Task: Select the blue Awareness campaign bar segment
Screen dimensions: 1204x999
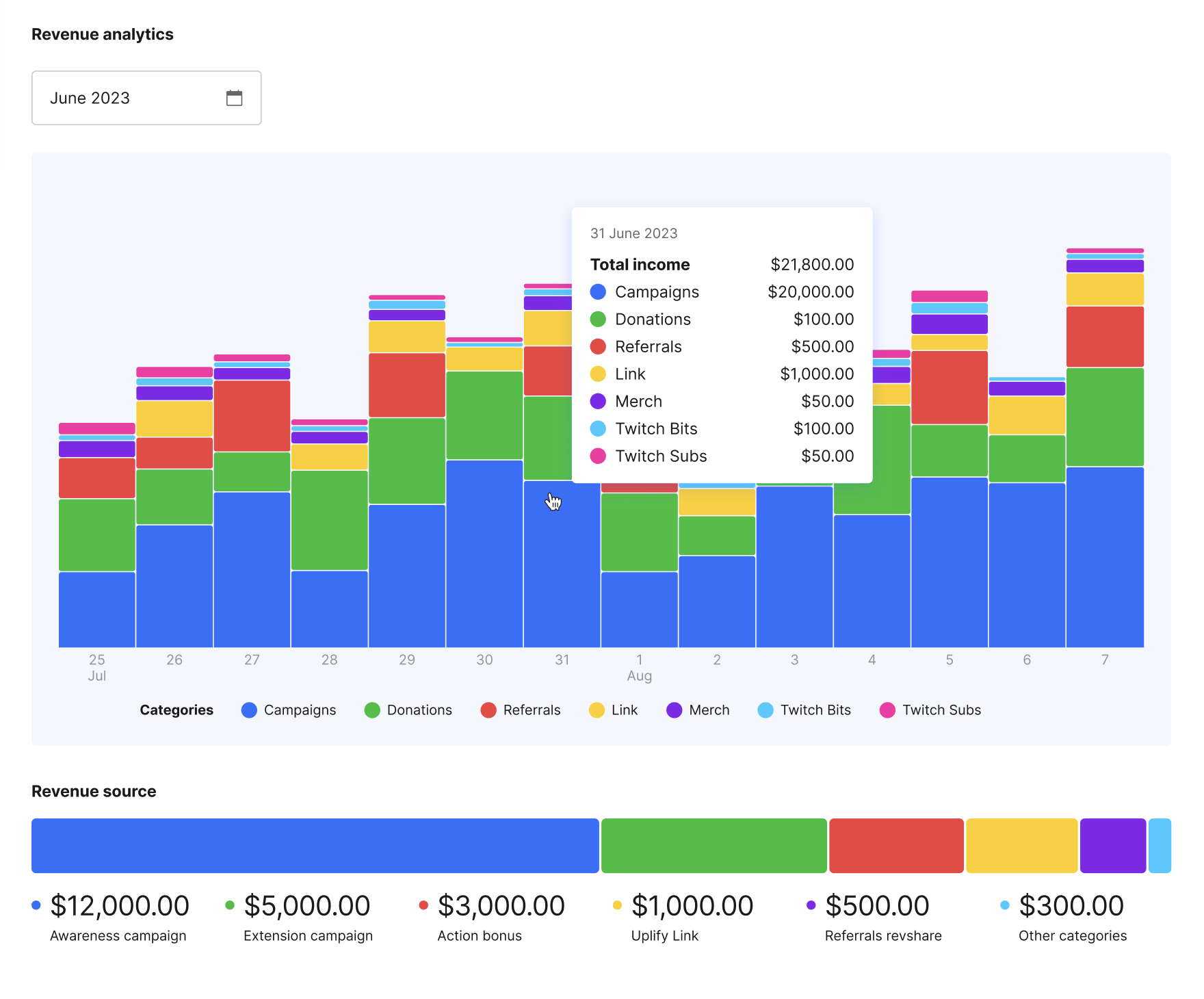Action: tap(315, 846)
